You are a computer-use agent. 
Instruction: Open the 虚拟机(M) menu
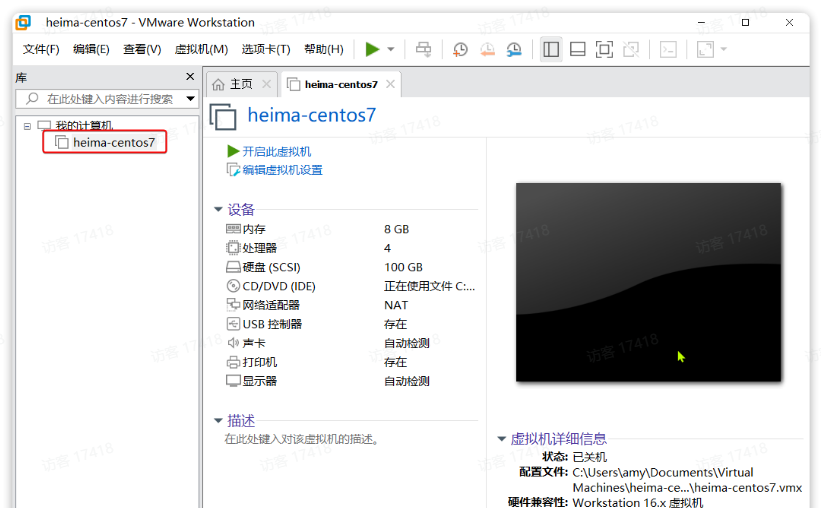tap(201, 49)
